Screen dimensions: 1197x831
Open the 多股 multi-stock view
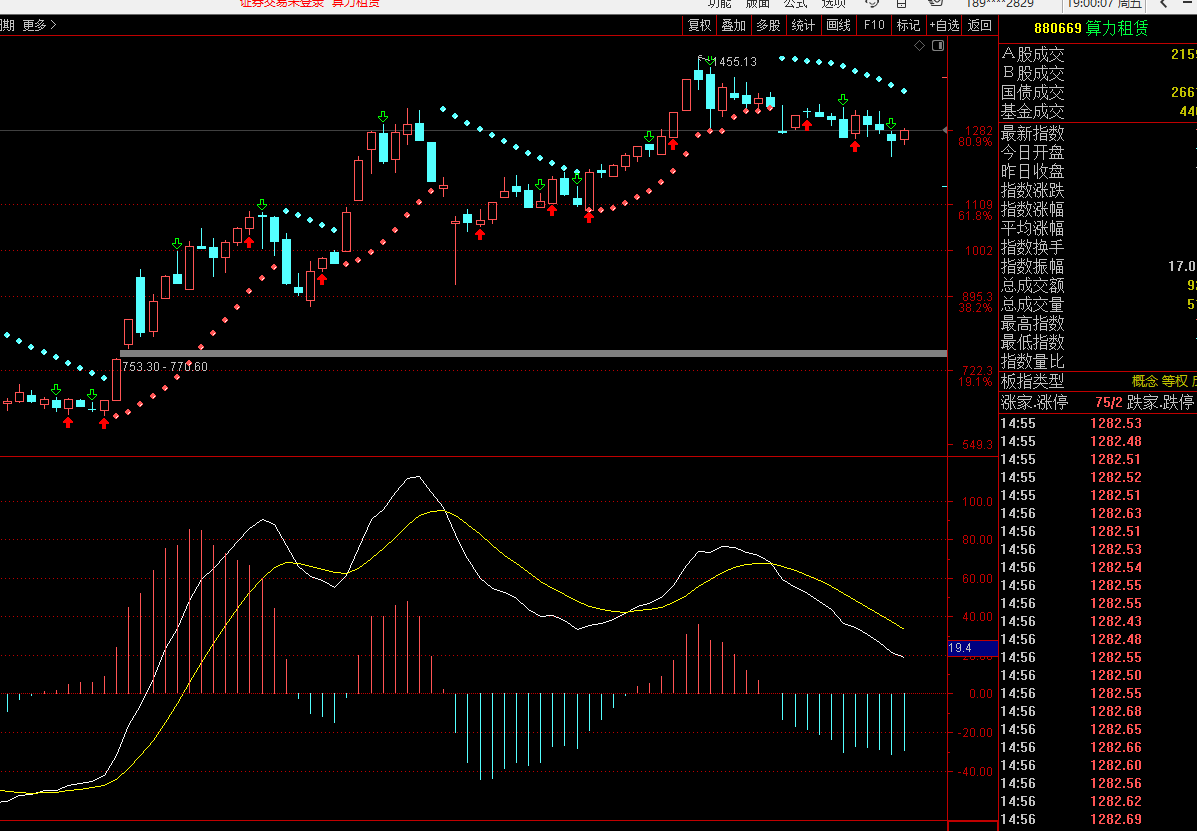pos(768,25)
